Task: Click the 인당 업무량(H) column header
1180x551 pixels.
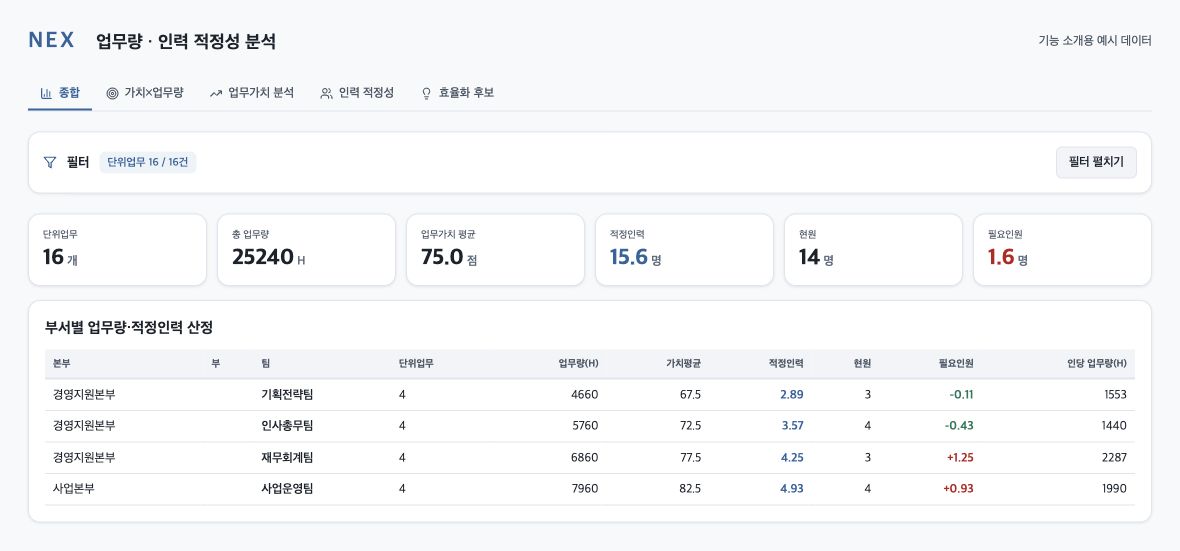Action: pos(1096,363)
